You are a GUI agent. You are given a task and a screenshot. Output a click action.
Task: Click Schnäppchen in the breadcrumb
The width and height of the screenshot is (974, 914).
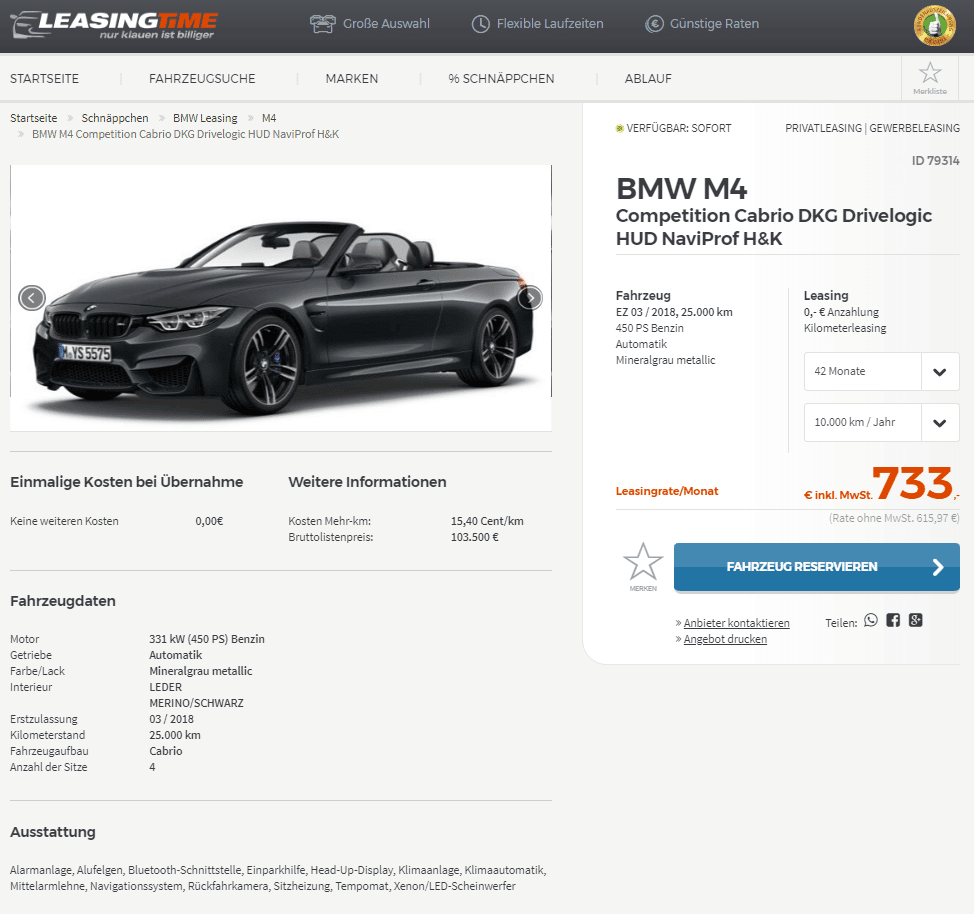[115, 118]
